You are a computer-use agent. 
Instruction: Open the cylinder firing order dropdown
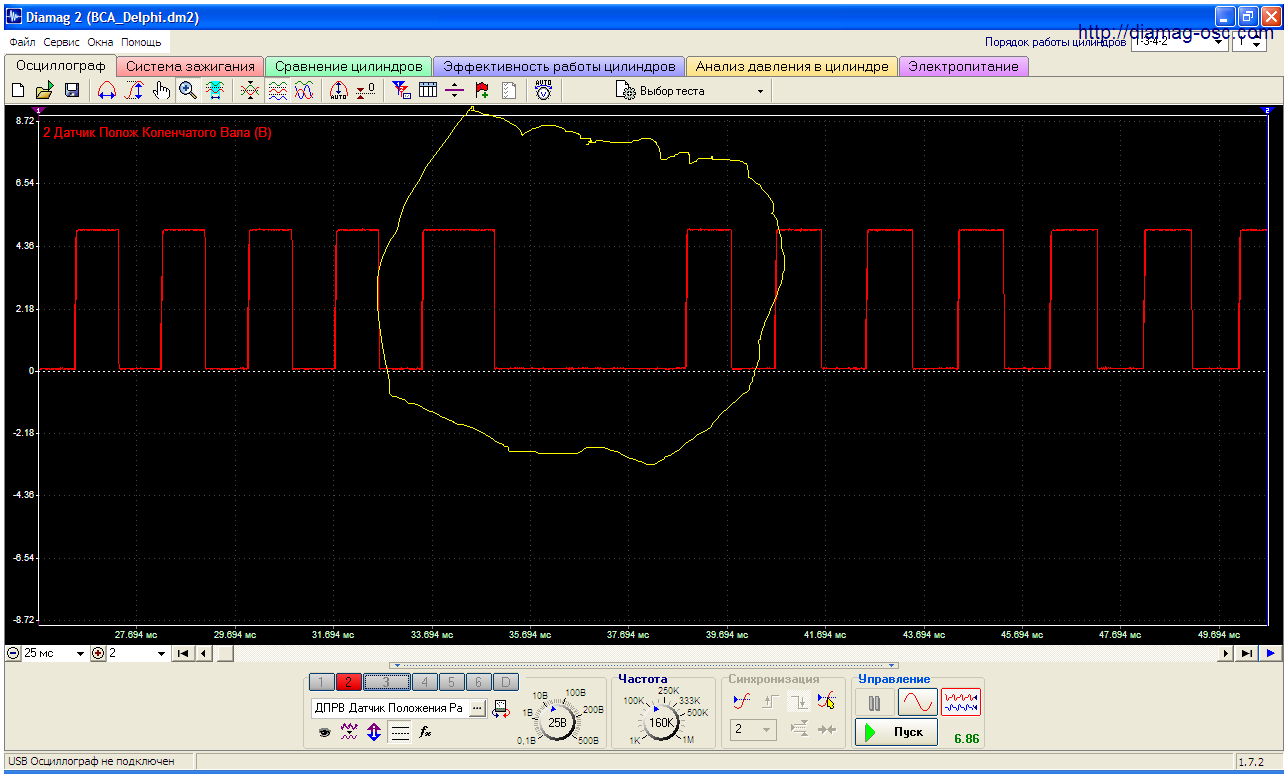1180,43
